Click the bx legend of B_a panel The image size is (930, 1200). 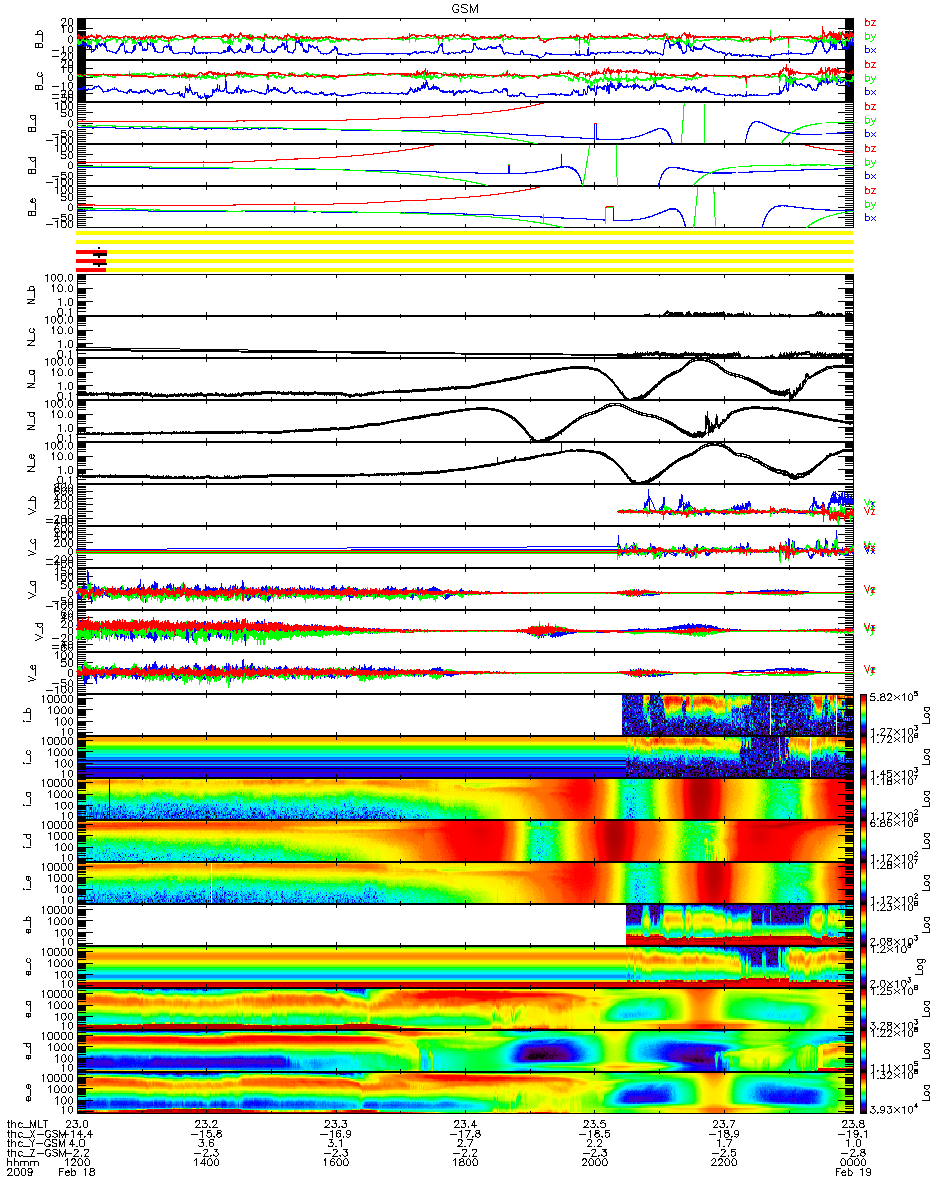[870, 133]
